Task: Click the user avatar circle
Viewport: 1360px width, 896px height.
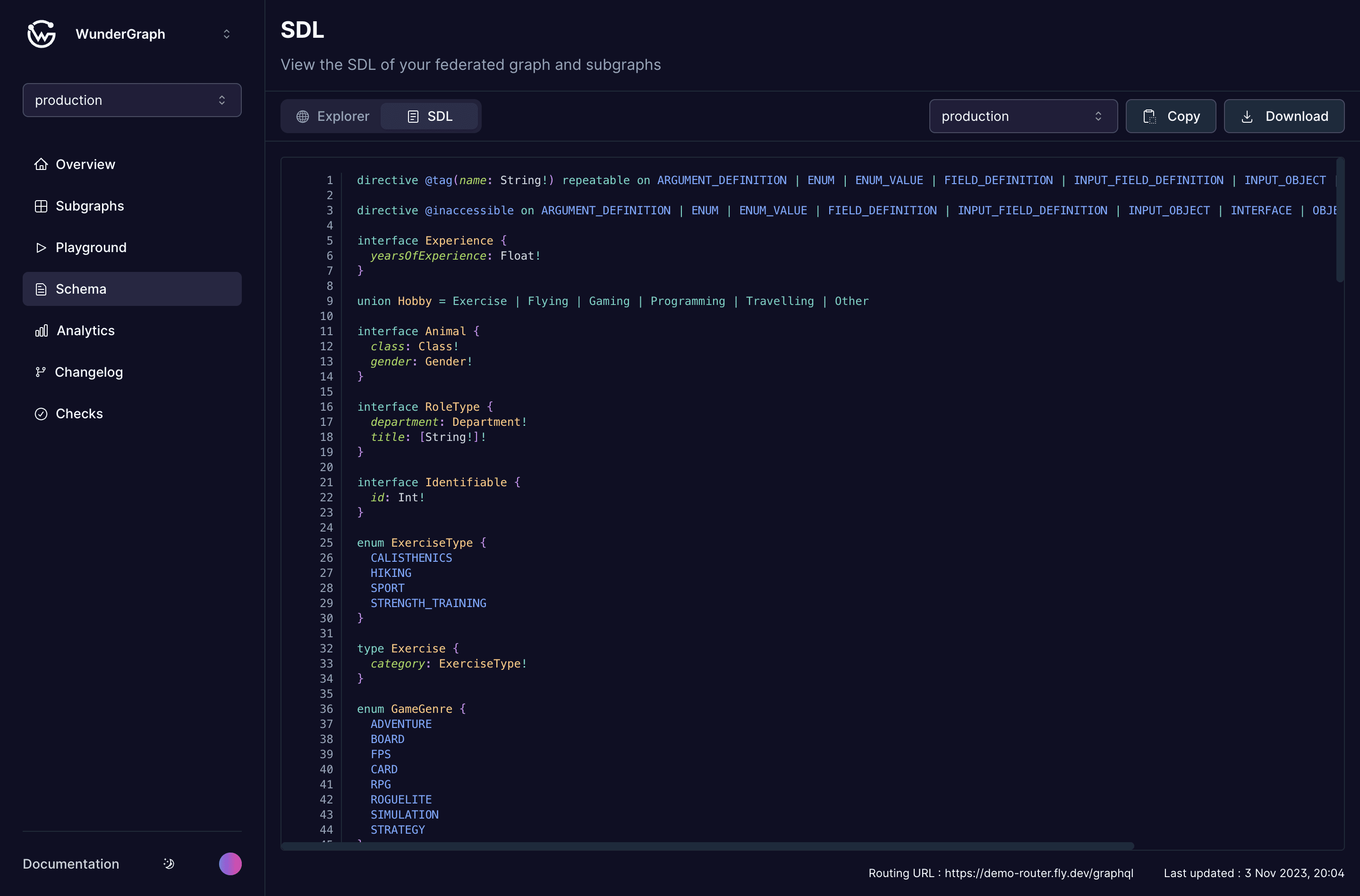Action: coord(230,863)
